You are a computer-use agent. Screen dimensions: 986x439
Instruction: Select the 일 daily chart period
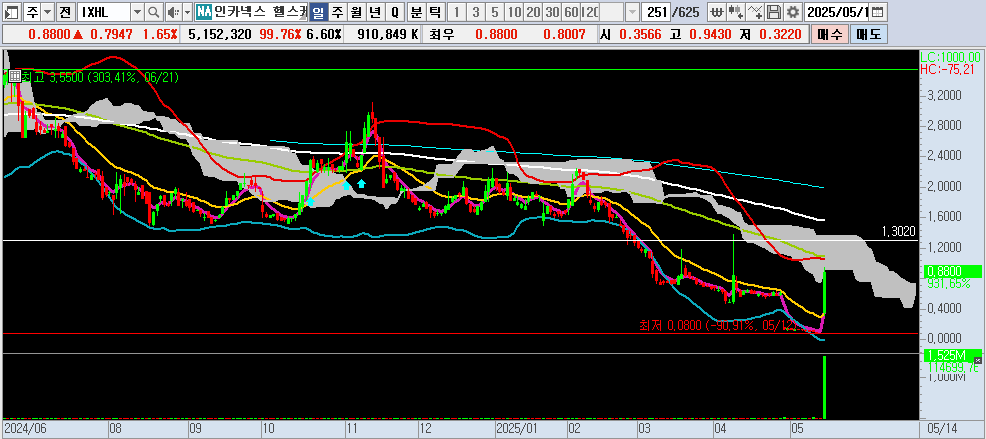[319, 11]
